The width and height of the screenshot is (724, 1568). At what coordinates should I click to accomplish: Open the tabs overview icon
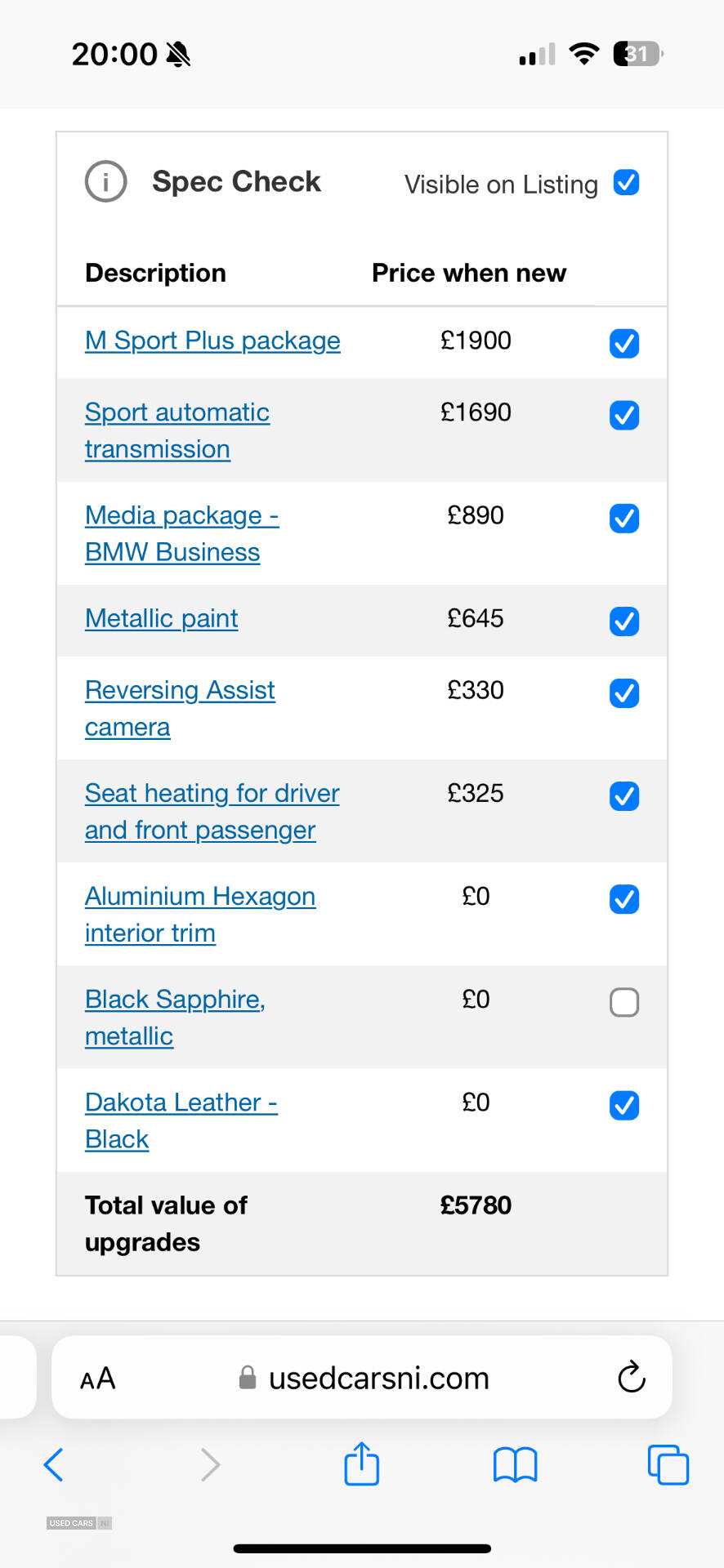click(668, 1464)
